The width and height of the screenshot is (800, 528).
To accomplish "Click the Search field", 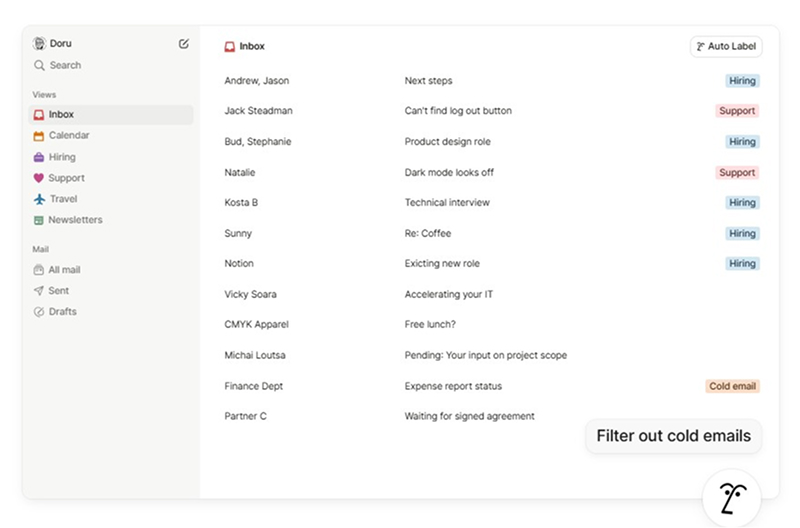I will point(65,65).
